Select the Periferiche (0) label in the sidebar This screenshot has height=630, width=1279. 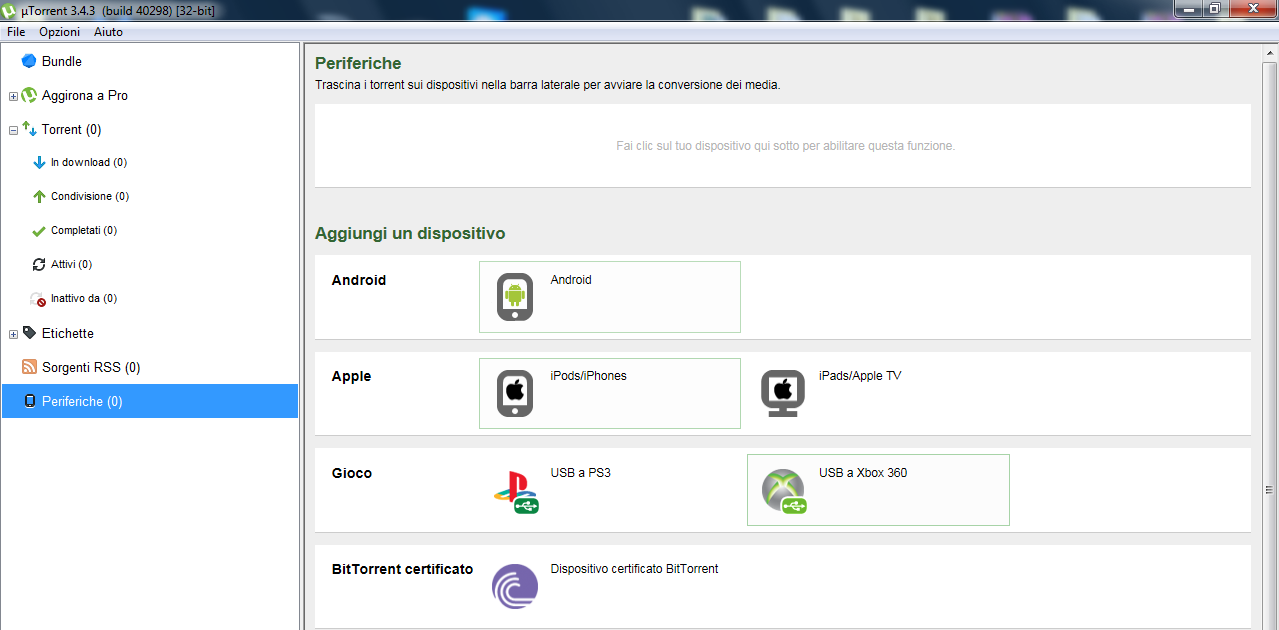pyautogui.click(x=82, y=401)
